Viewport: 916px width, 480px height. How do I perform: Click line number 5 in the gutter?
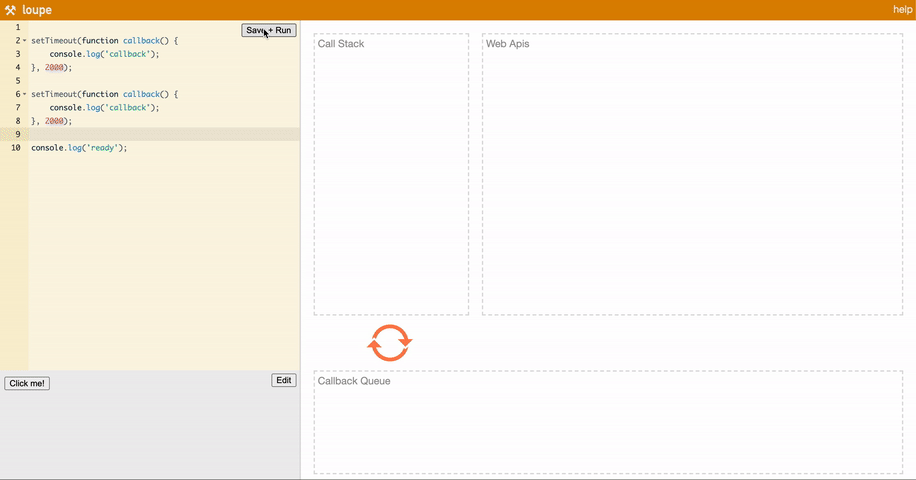[18, 81]
